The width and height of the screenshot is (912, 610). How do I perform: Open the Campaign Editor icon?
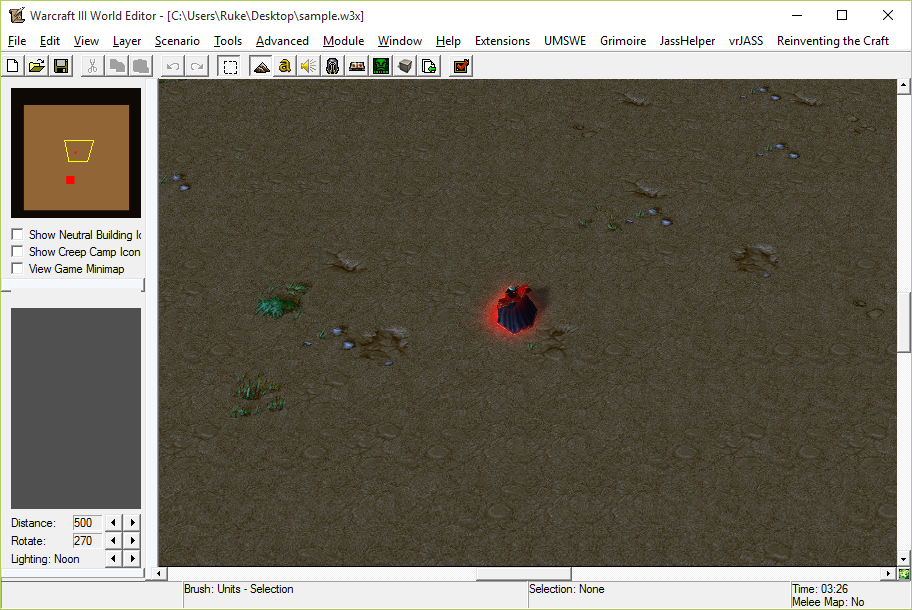357,66
